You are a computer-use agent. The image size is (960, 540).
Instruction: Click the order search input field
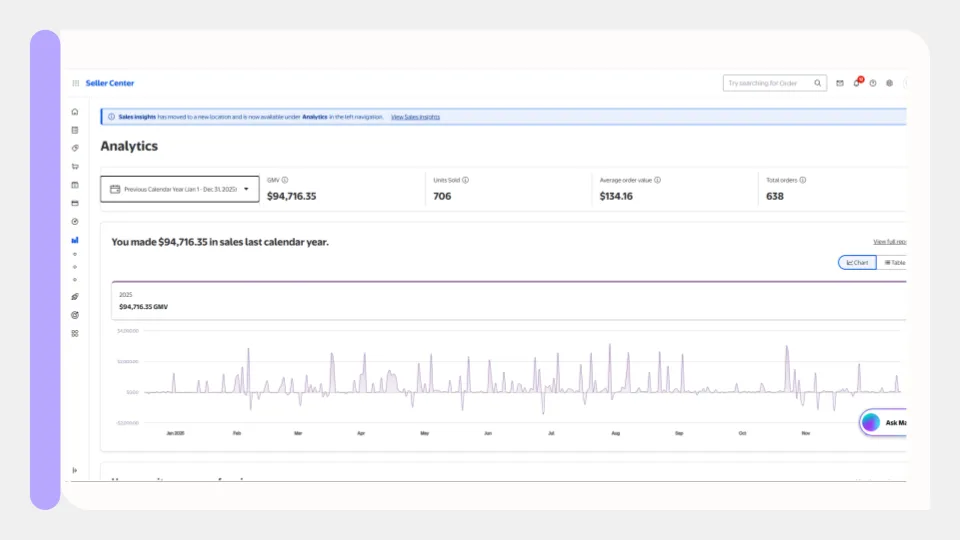(767, 83)
